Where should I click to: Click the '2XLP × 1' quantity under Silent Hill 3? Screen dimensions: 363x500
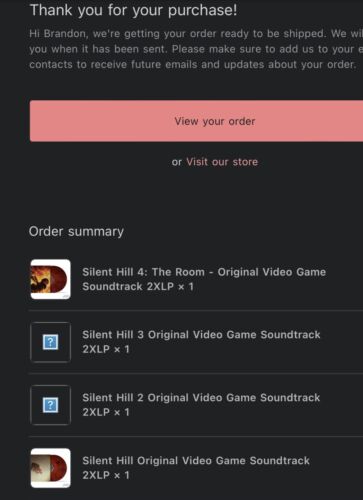[106, 349]
